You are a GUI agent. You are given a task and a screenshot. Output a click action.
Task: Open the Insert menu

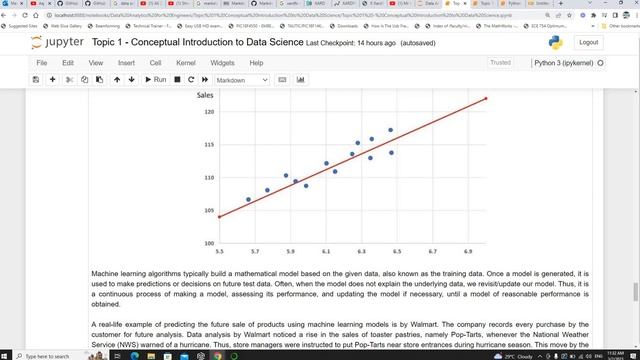coord(126,63)
